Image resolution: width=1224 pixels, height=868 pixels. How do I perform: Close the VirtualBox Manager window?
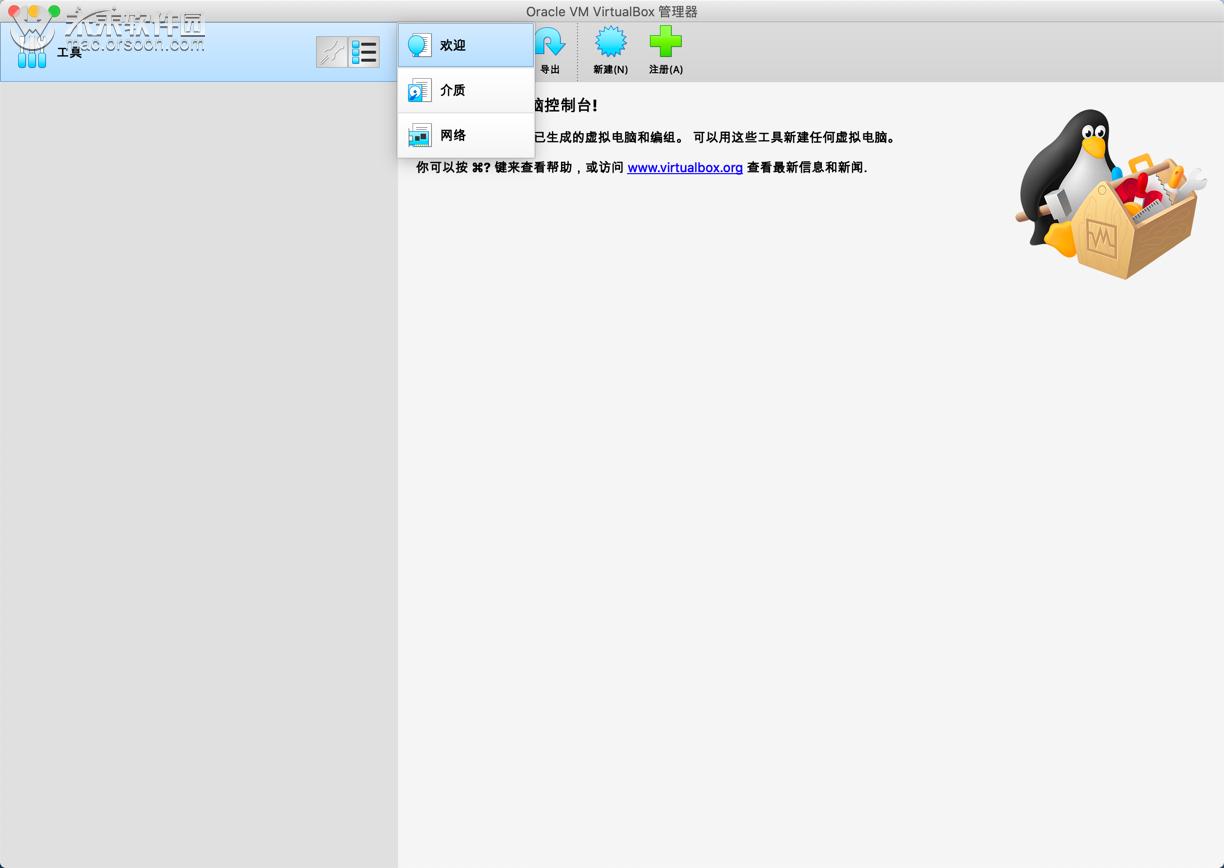pos(13,10)
